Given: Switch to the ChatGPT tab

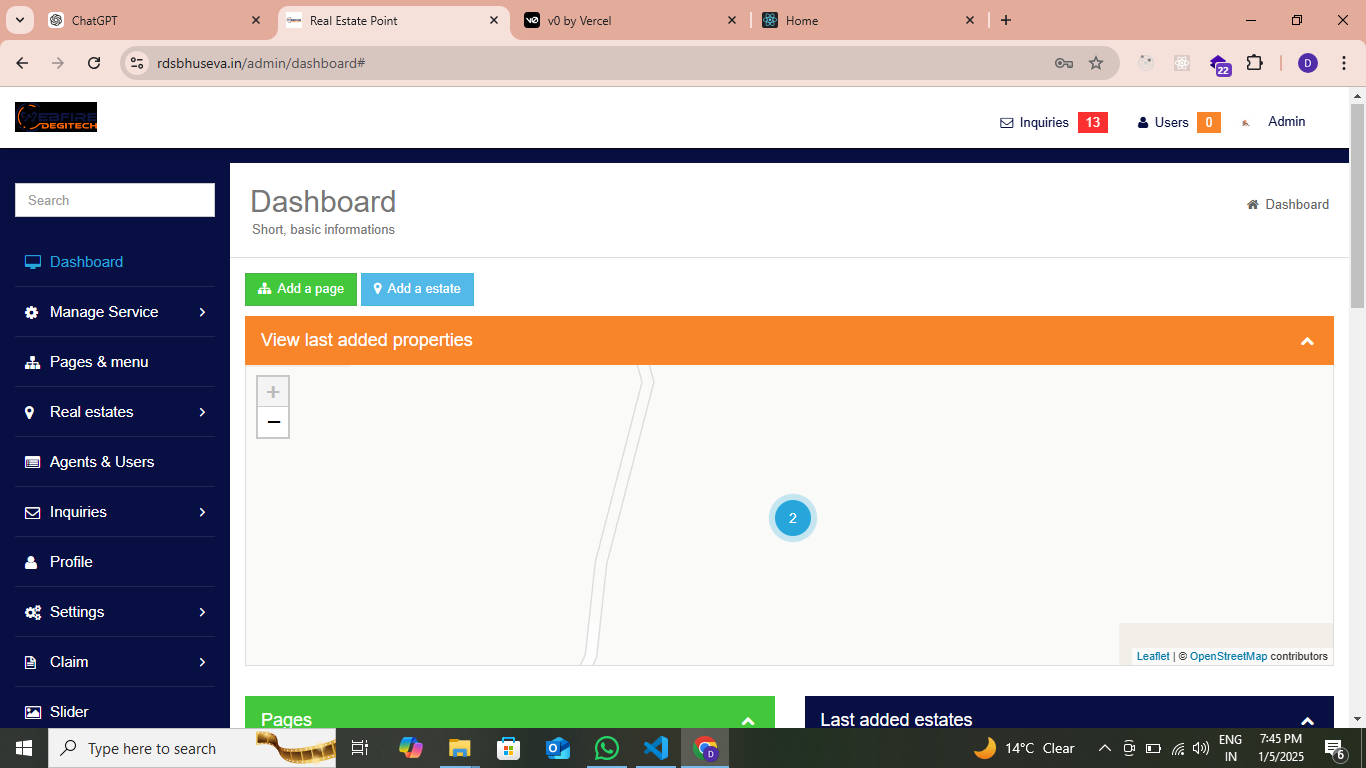Looking at the screenshot, I should [x=155, y=20].
